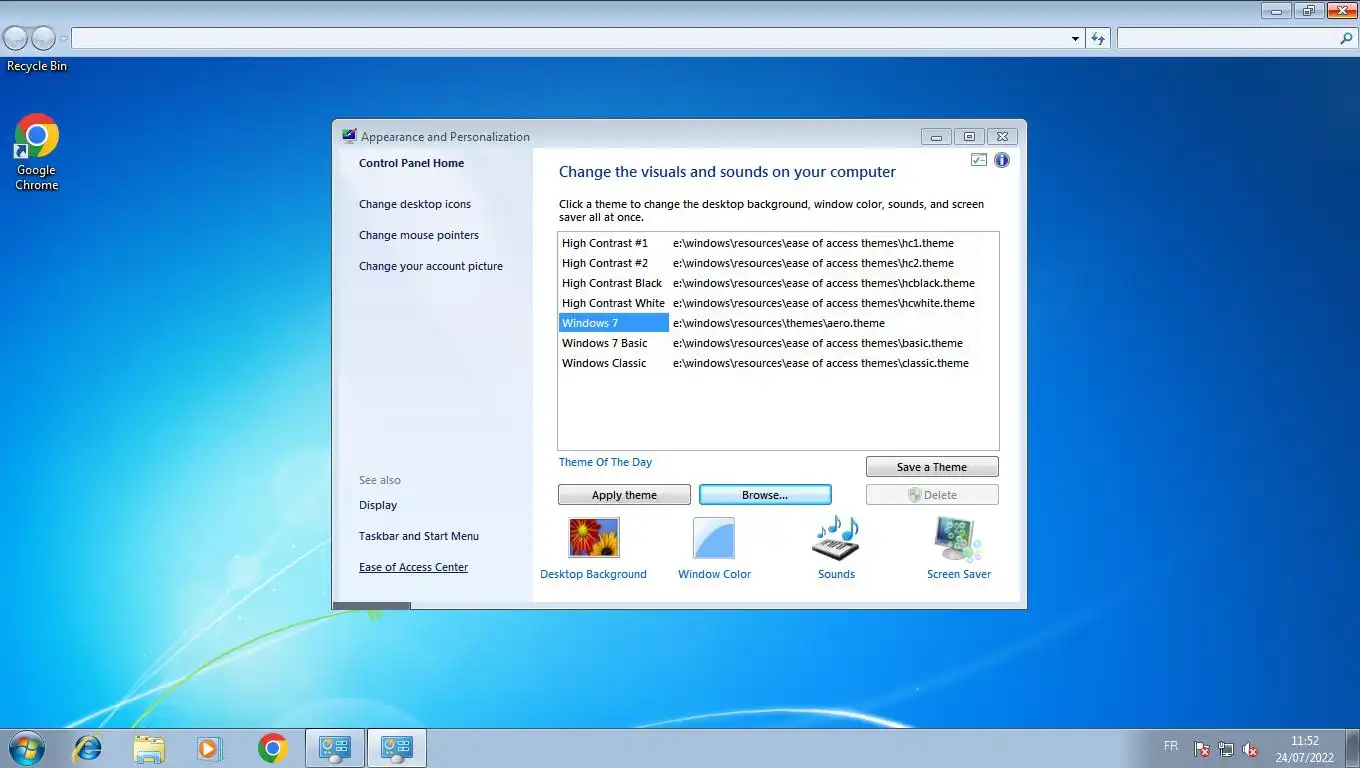This screenshot has width=1360, height=768.
Task: Click the Delete button
Action: coord(932,495)
